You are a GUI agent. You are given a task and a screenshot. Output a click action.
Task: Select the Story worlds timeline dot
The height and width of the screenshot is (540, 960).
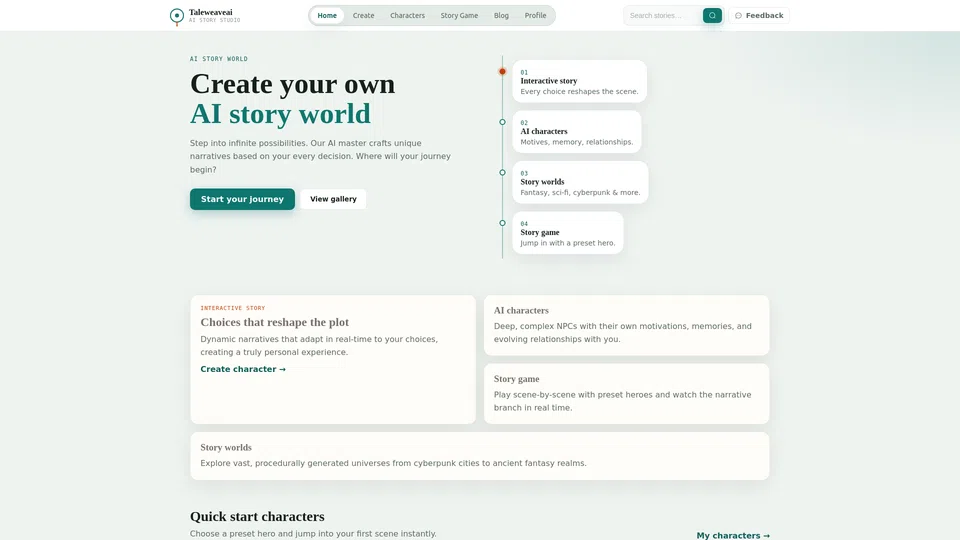pyautogui.click(x=502, y=173)
